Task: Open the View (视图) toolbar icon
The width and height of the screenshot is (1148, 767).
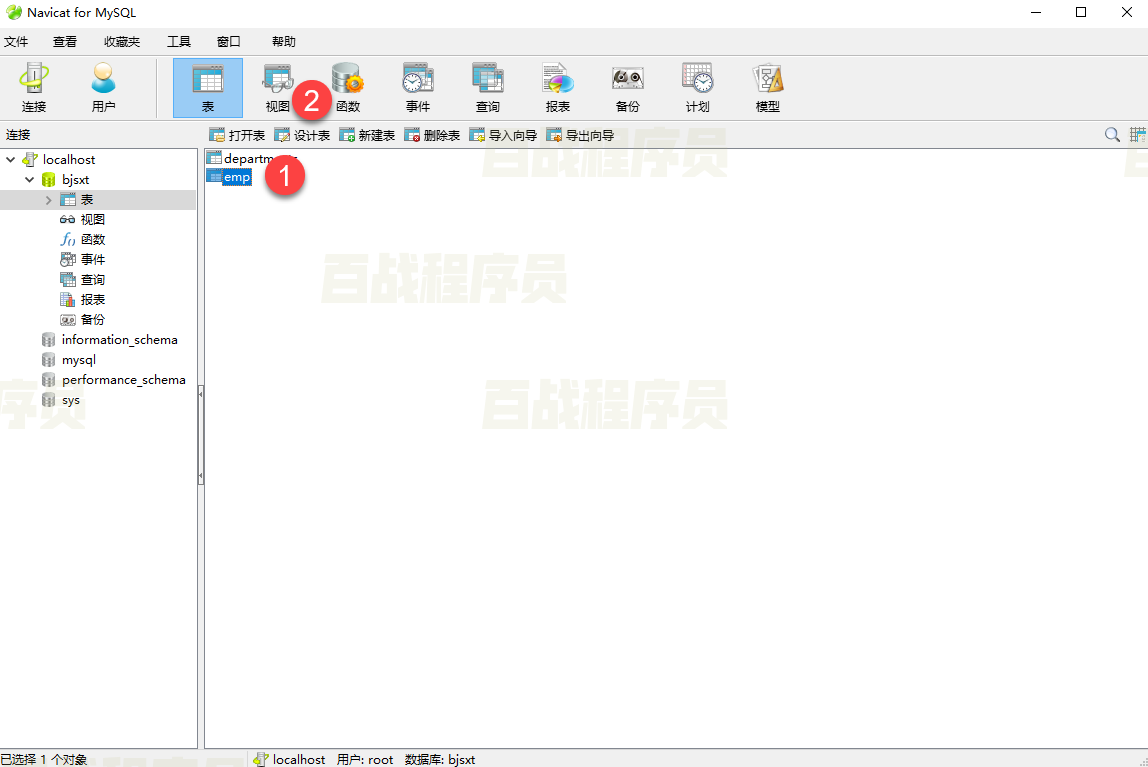Action: click(x=277, y=88)
